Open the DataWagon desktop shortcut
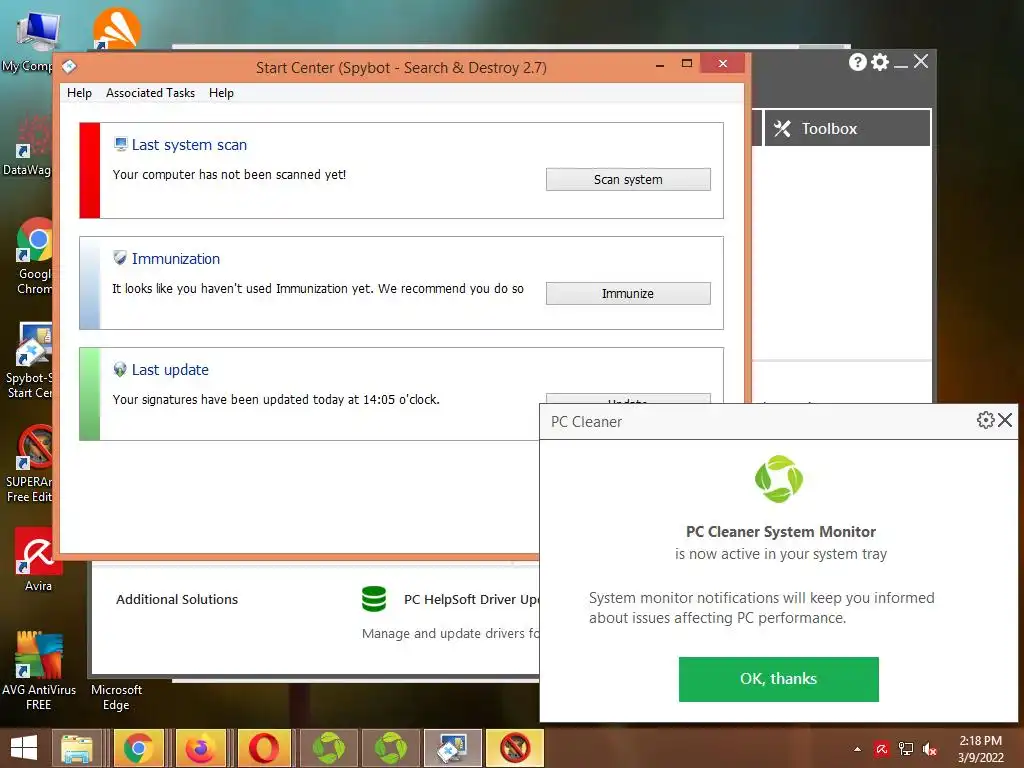Viewport: 1024px width, 768px height. point(27,145)
